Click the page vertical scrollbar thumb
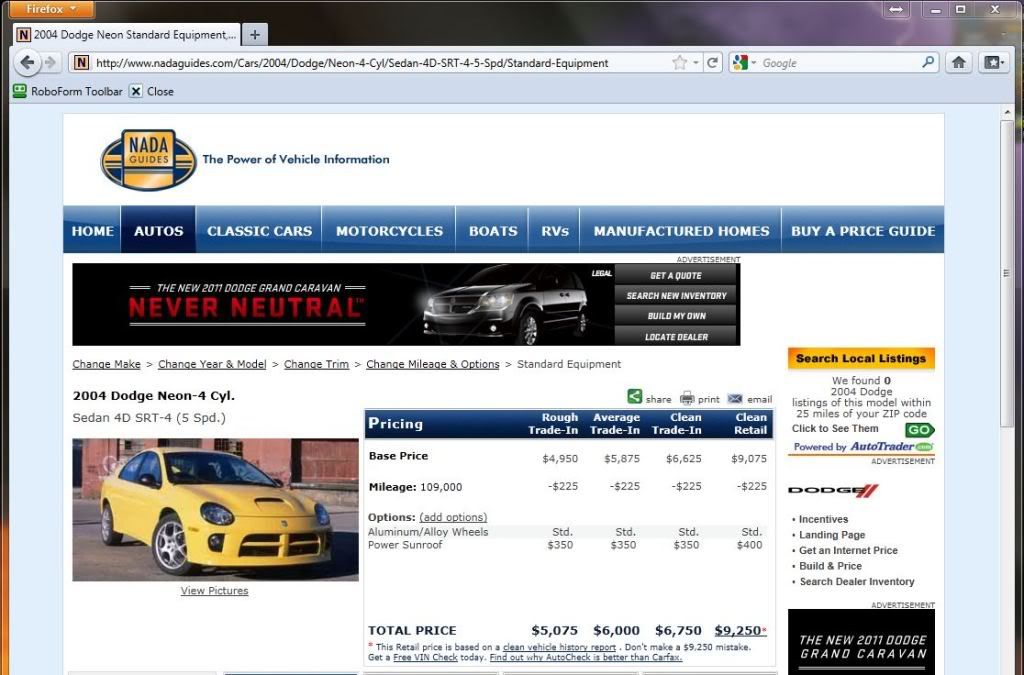Viewport: 1024px width, 675px height. click(1007, 272)
